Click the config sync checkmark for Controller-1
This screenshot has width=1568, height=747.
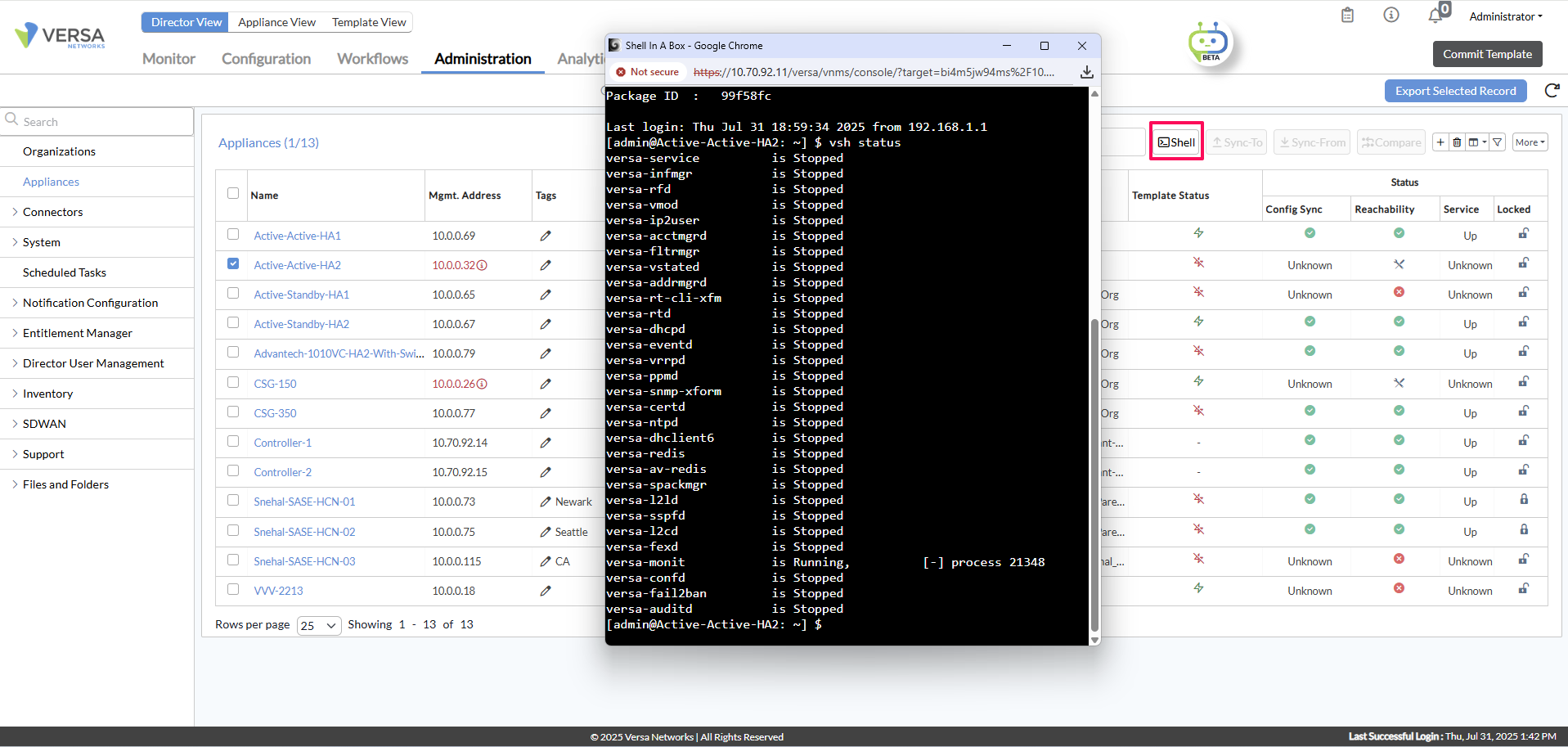pyautogui.click(x=1310, y=440)
